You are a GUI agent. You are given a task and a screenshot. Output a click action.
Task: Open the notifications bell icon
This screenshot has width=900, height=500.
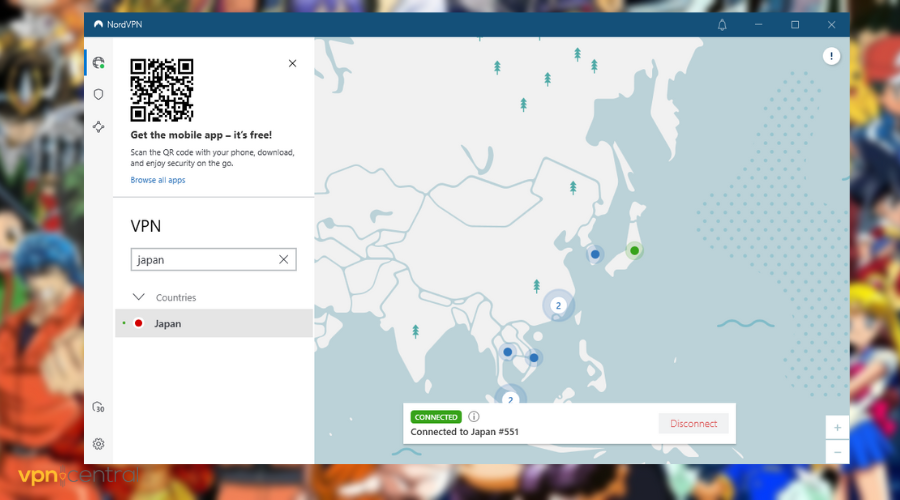[x=722, y=25]
